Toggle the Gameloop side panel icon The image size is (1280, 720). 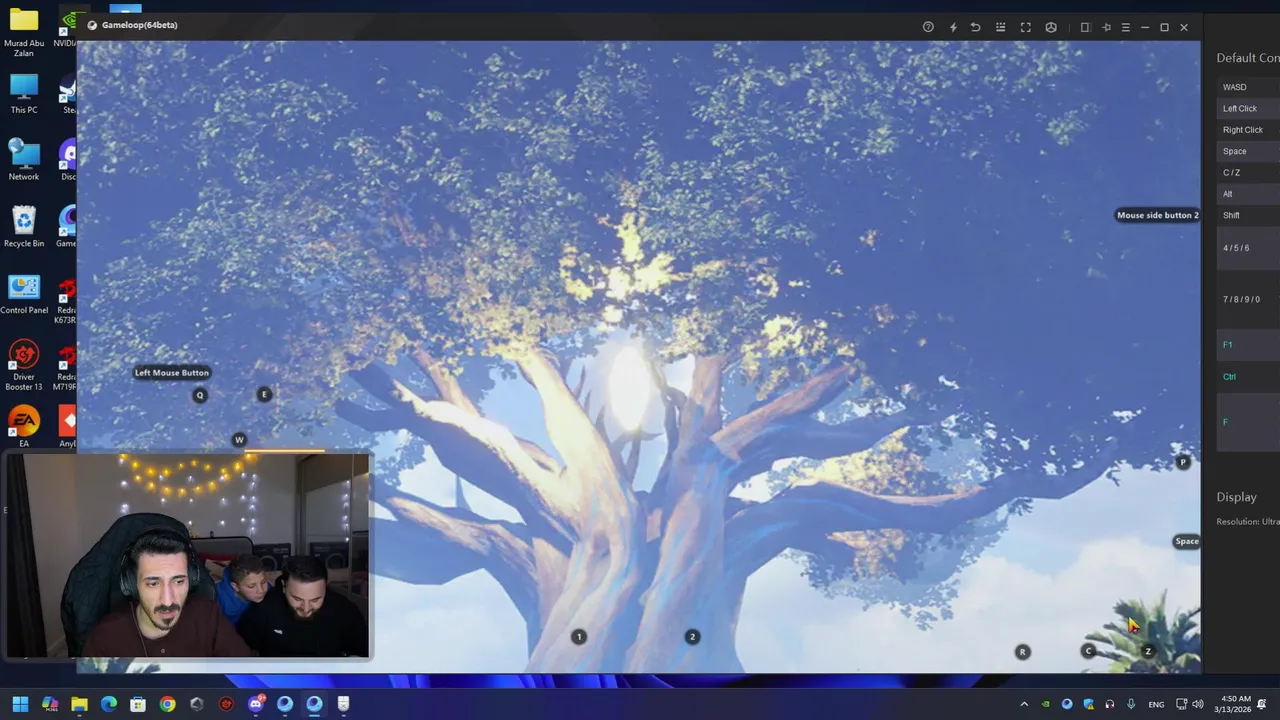point(1085,27)
